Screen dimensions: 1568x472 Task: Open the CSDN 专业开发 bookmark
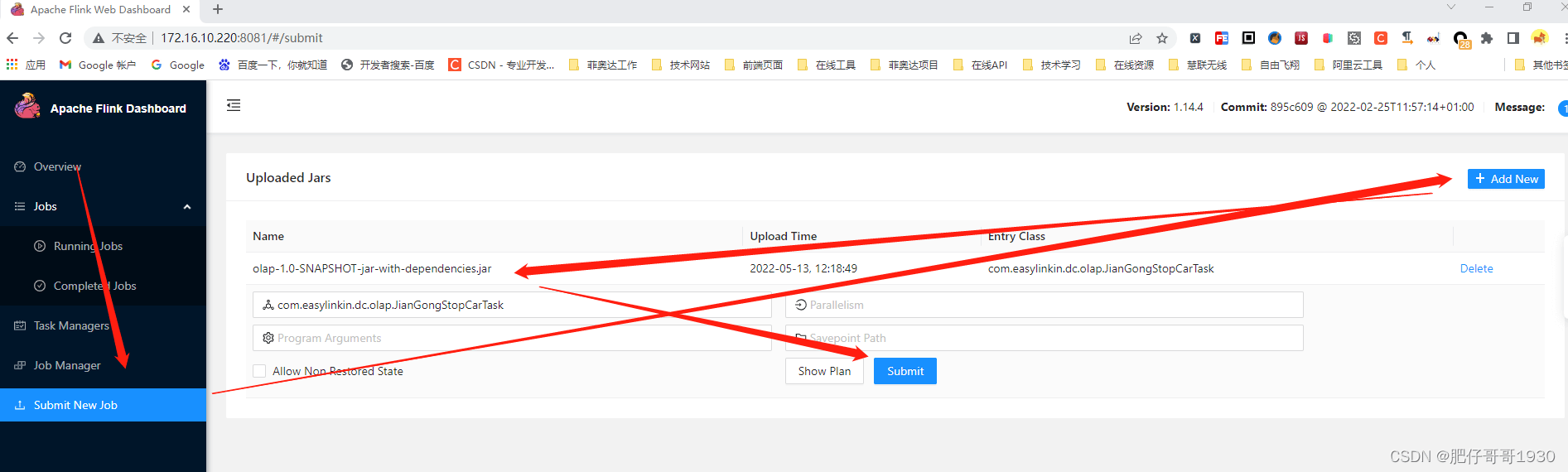point(502,65)
